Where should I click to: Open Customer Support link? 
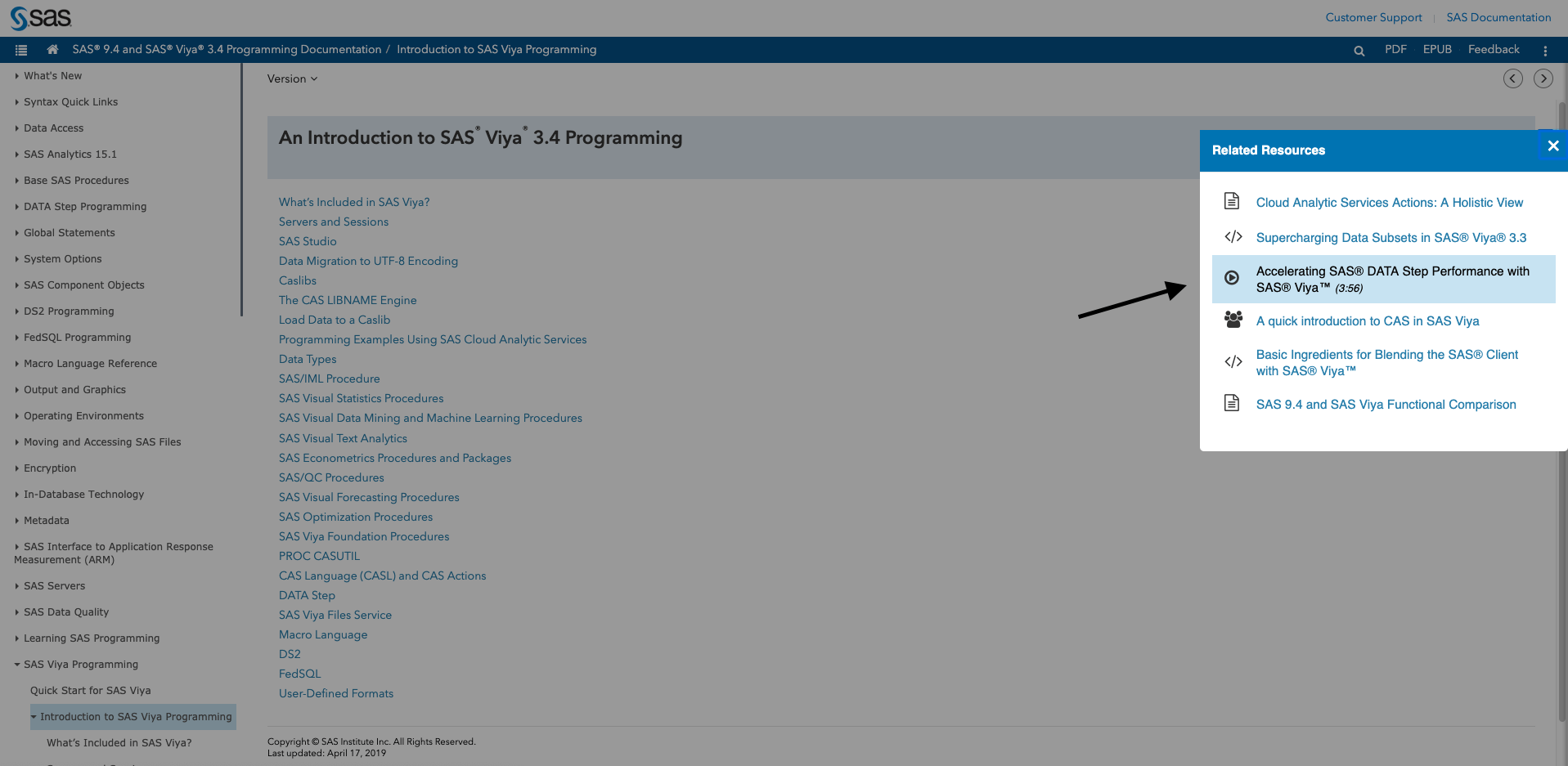(1373, 17)
